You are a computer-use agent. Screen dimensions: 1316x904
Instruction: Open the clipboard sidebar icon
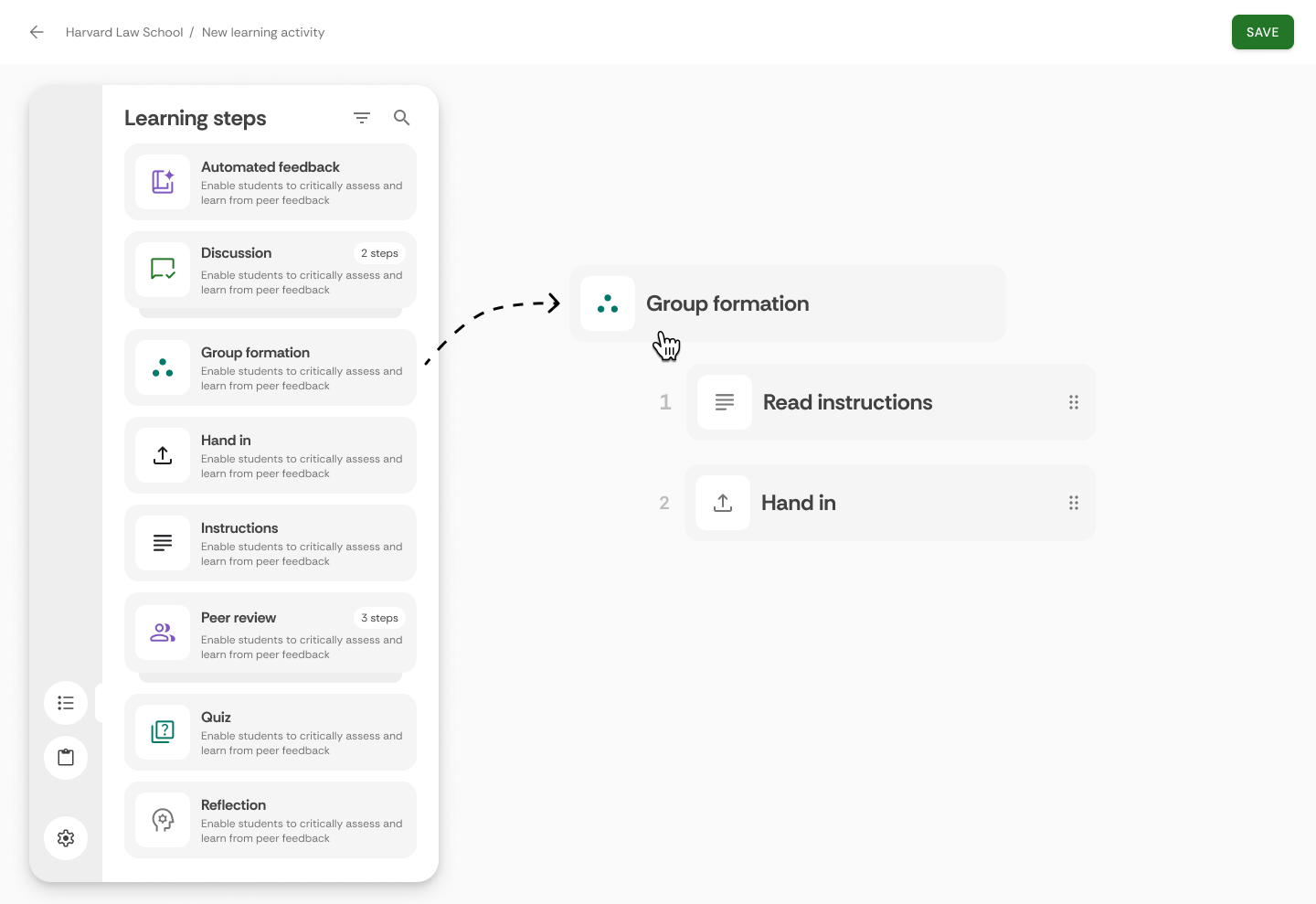click(x=66, y=758)
